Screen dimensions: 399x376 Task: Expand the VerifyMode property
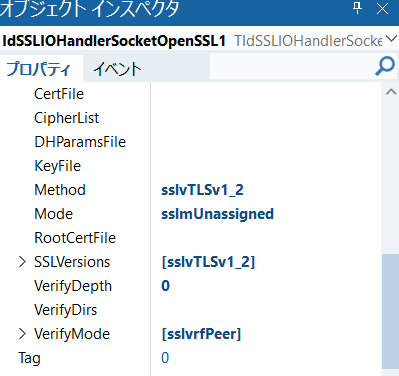[22, 334]
